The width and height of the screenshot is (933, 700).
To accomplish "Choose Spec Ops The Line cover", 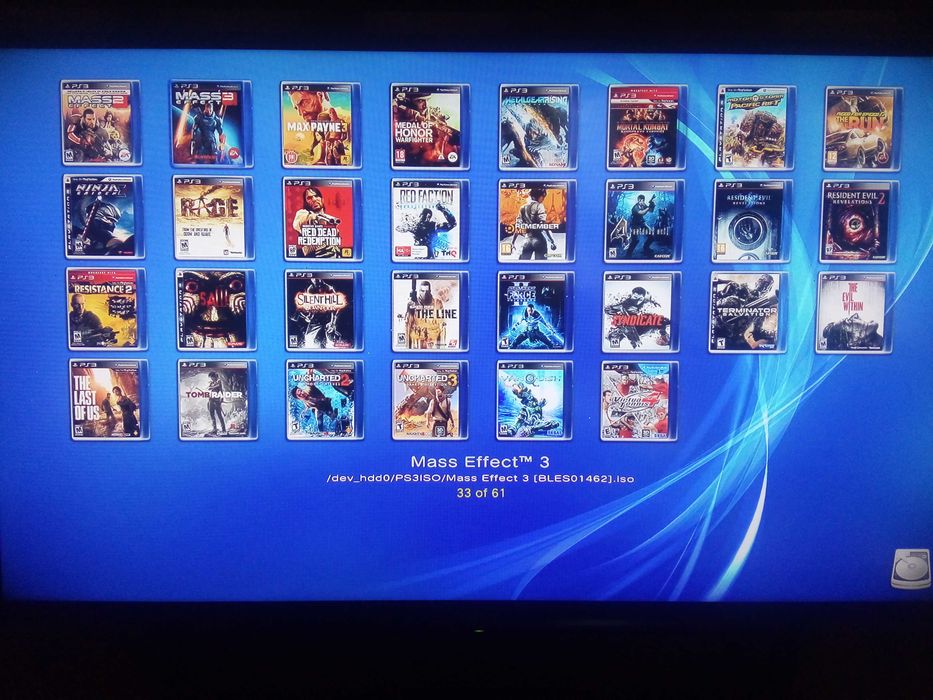I will (429, 311).
